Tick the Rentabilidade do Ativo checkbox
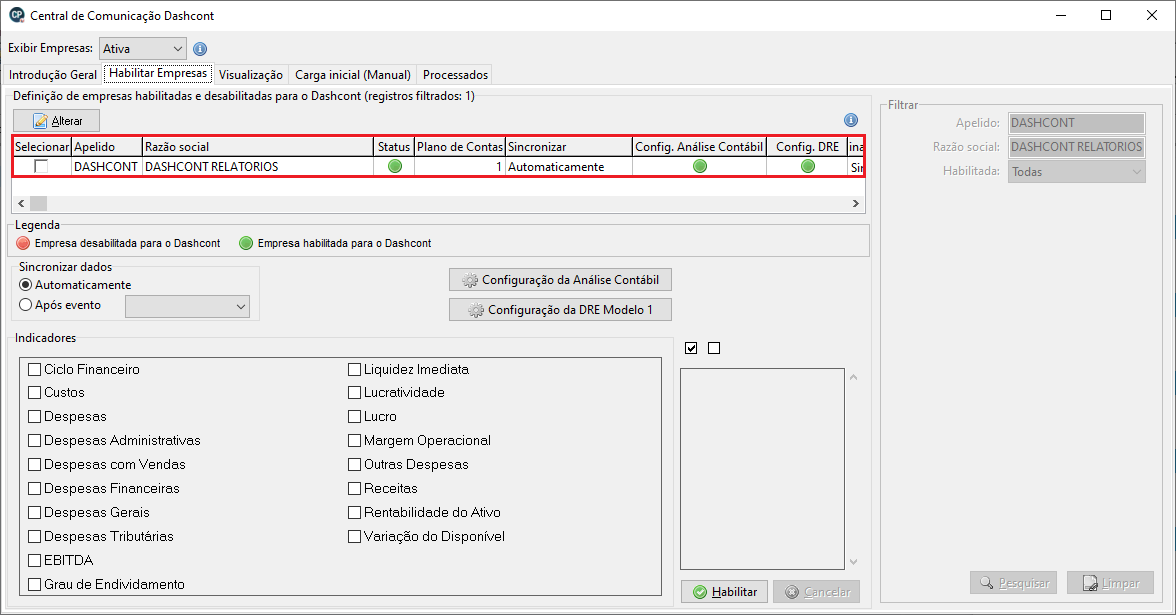This screenshot has height=615, width=1176. pyautogui.click(x=355, y=513)
